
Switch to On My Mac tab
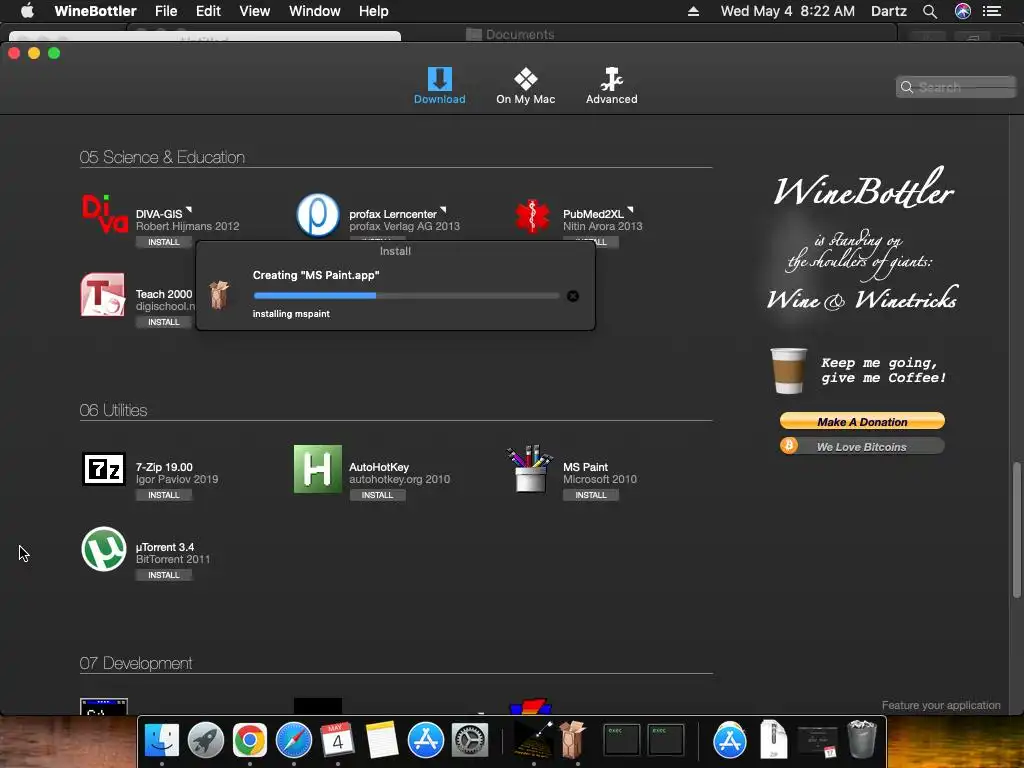(525, 86)
